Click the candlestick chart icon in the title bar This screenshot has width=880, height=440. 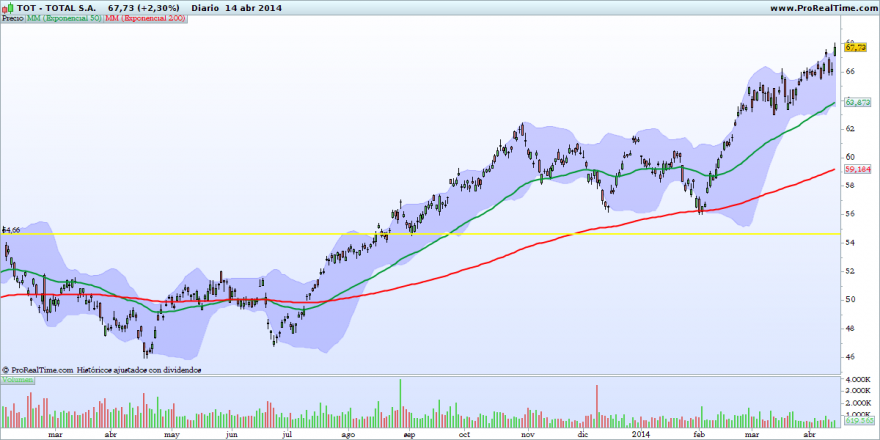point(8,8)
